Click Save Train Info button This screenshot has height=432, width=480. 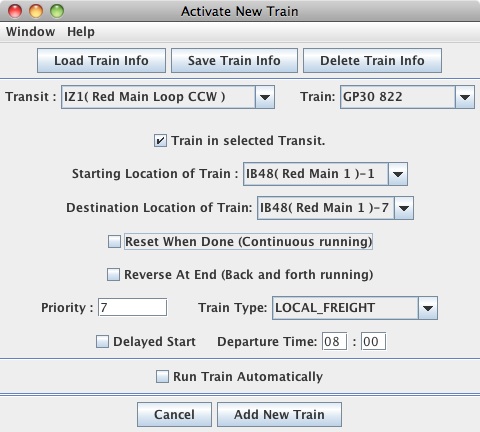coord(234,61)
